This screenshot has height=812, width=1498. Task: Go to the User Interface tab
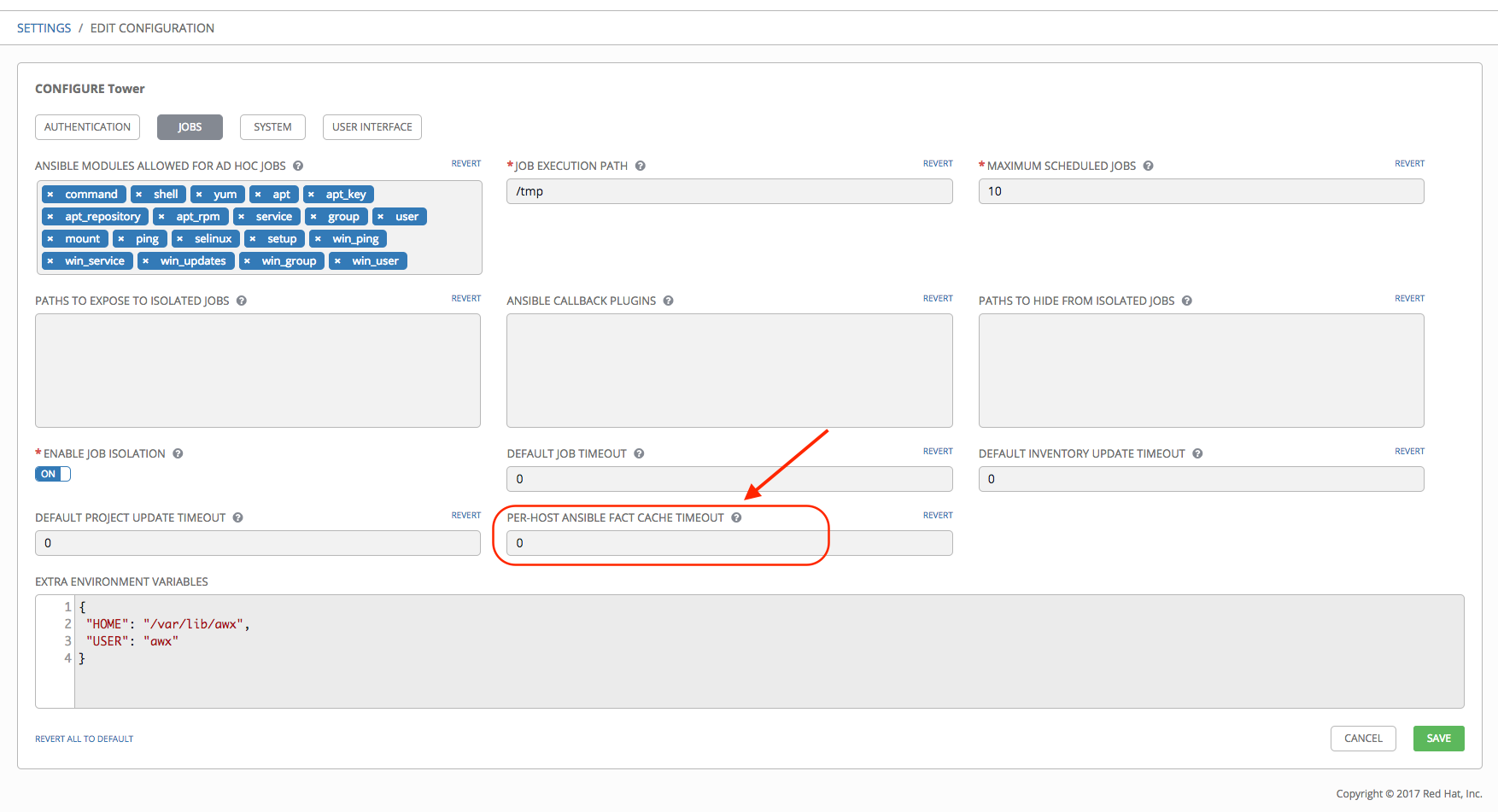[372, 127]
